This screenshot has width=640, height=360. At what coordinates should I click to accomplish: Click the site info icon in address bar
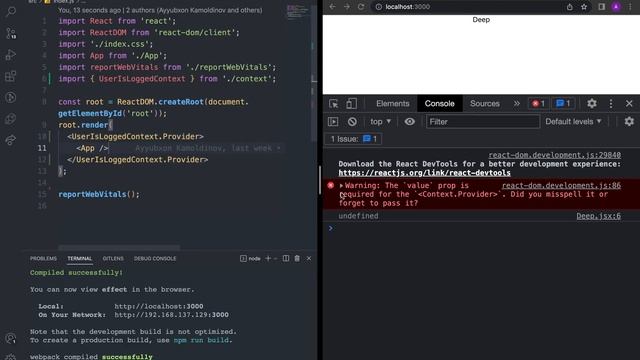point(379,7)
